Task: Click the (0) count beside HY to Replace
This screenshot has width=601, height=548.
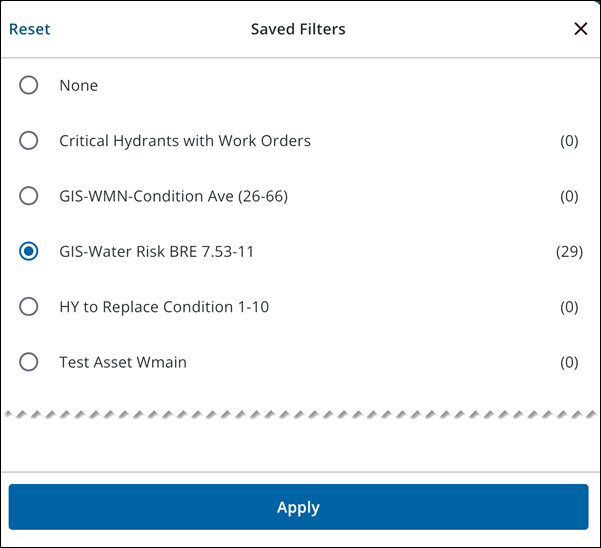Action: [x=569, y=307]
